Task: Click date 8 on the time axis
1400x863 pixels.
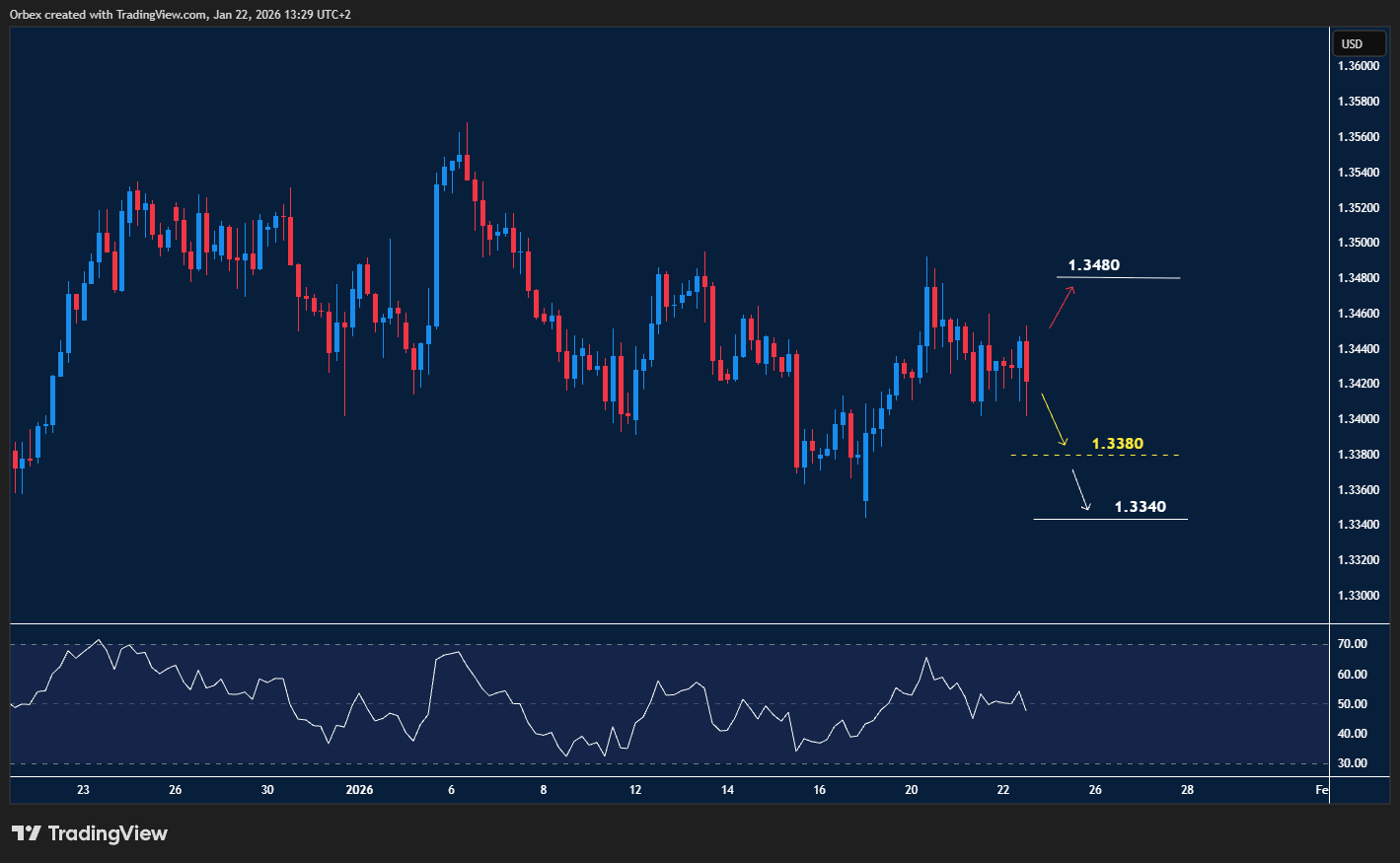Action: (x=544, y=790)
